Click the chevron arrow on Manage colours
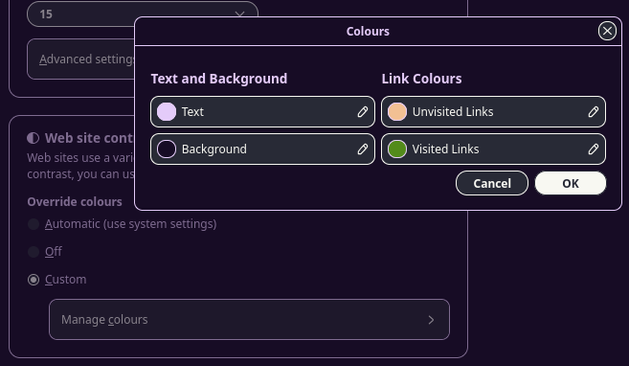This screenshot has width=629, height=366. 431,320
